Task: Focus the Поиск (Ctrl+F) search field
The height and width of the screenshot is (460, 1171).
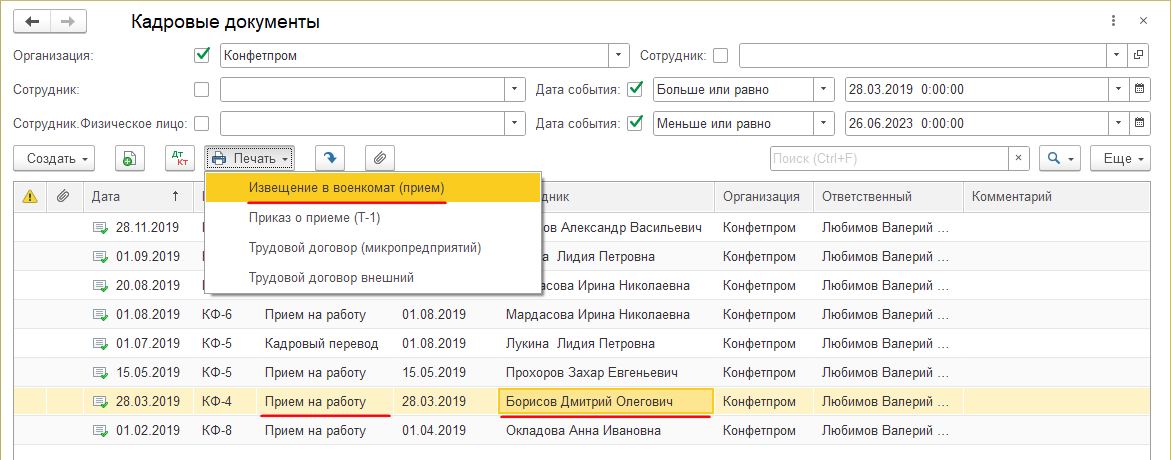Action: 889,158
